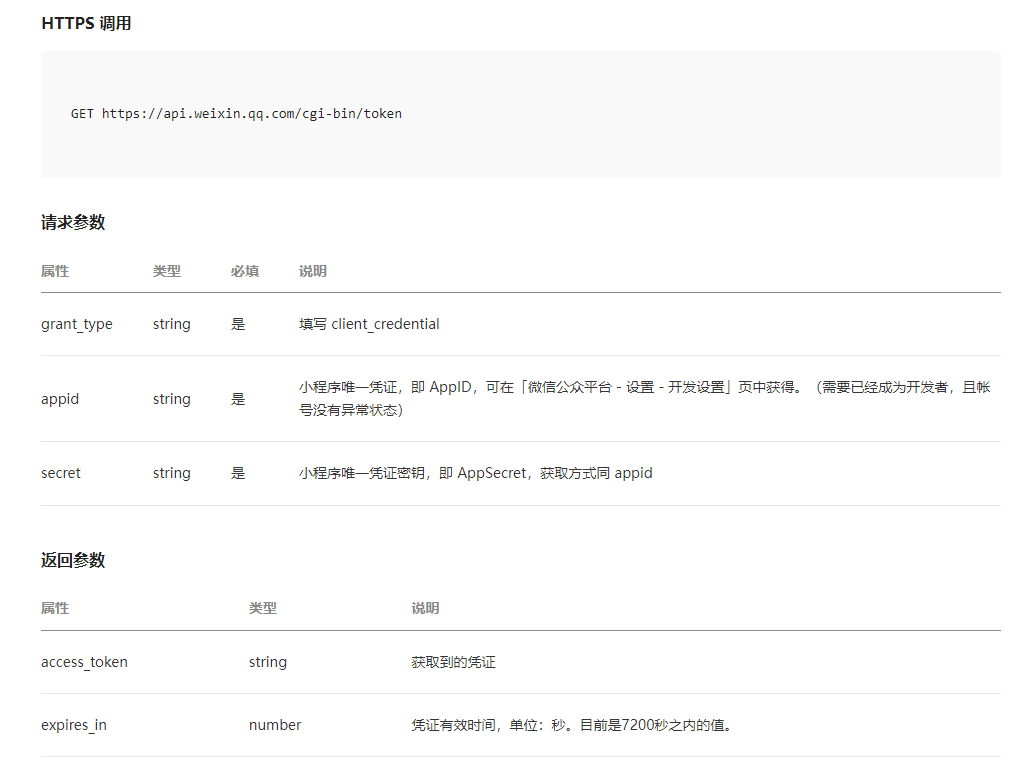This screenshot has height=784, width=1030.
Task: Select the expires_in return parameter
Action: coord(73,724)
